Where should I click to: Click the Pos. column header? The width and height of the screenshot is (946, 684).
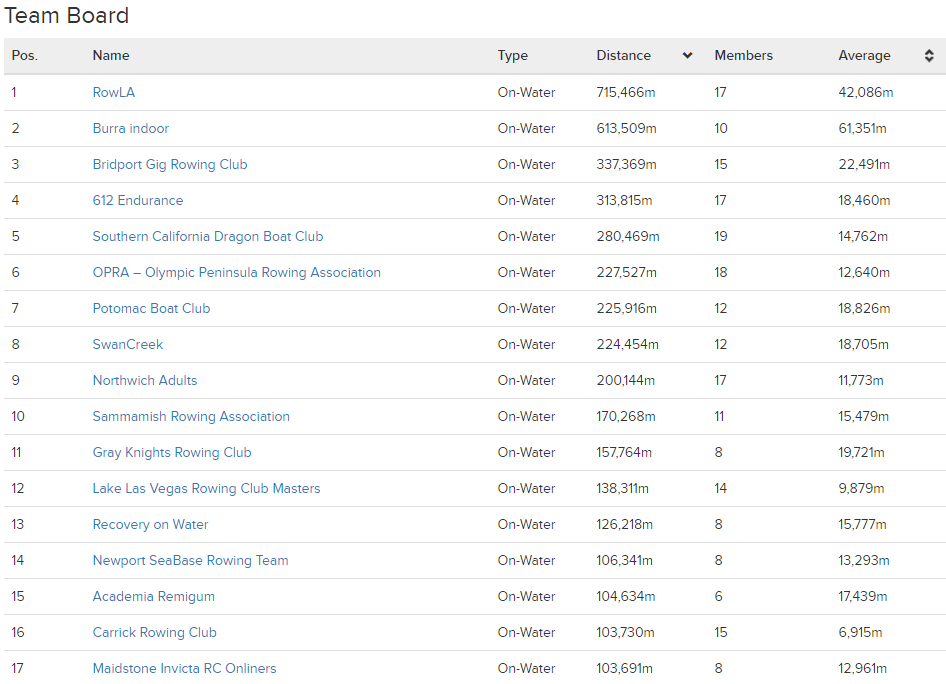click(25, 56)
